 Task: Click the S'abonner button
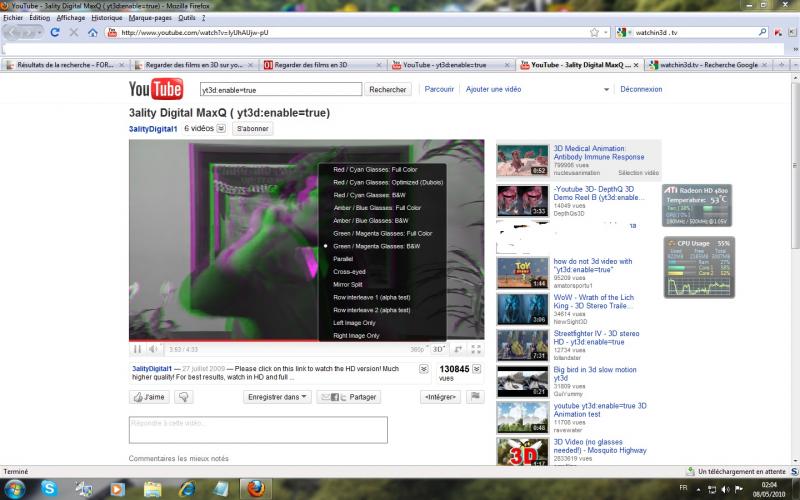tap(253, 129)
